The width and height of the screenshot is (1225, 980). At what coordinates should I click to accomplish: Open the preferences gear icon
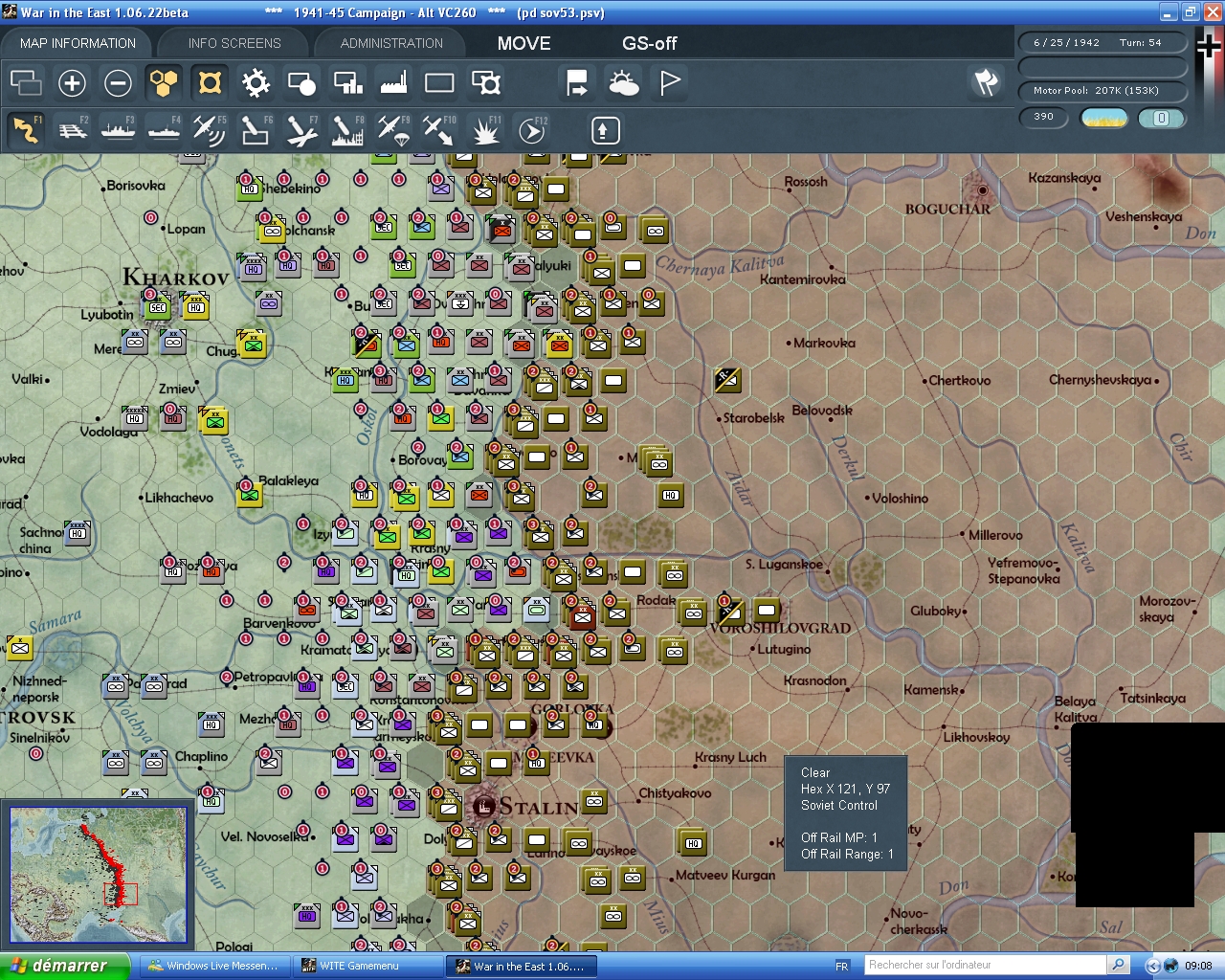pyautogui.click(x=256, y=83)
